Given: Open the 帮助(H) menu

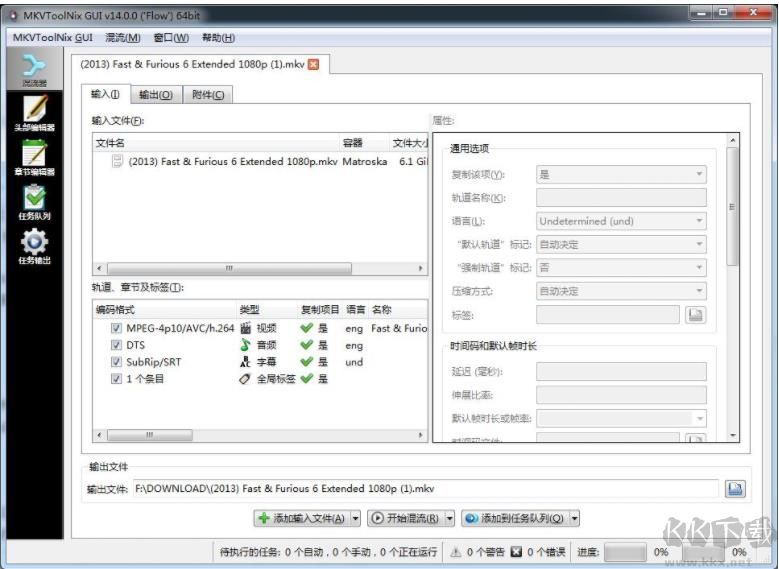Looking at the screenshot, I should 218,37.
